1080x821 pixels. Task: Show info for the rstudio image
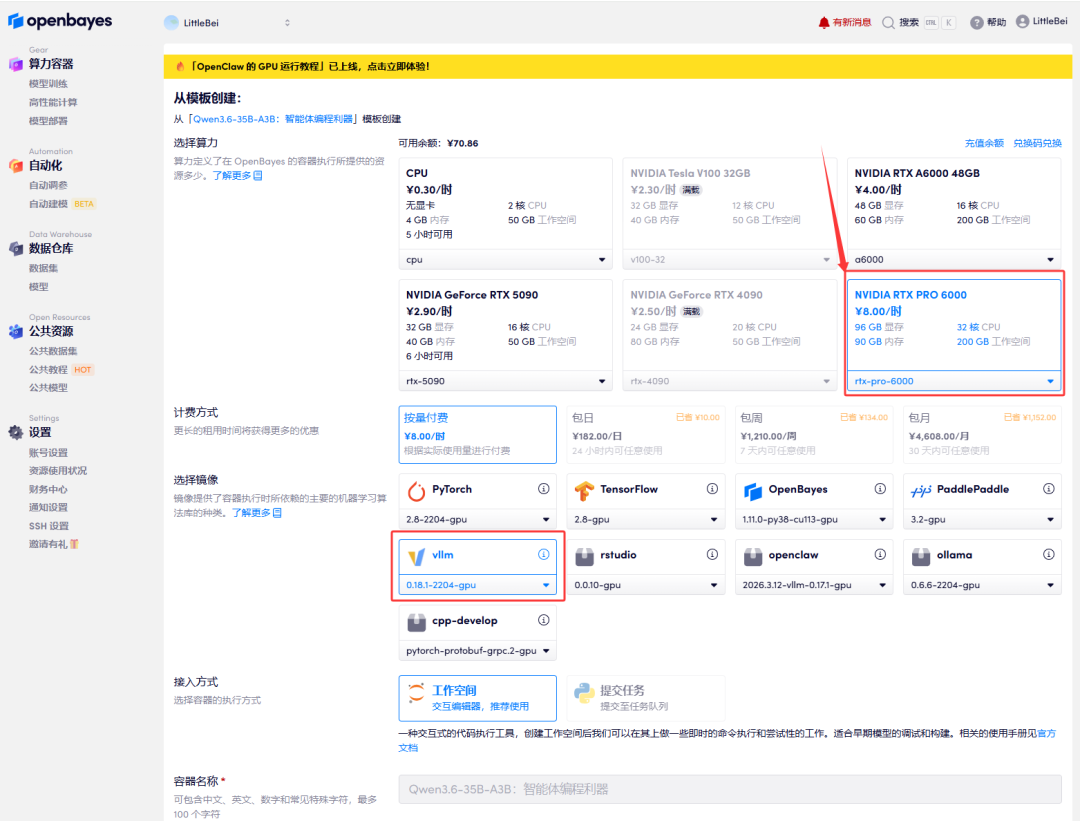712,554
